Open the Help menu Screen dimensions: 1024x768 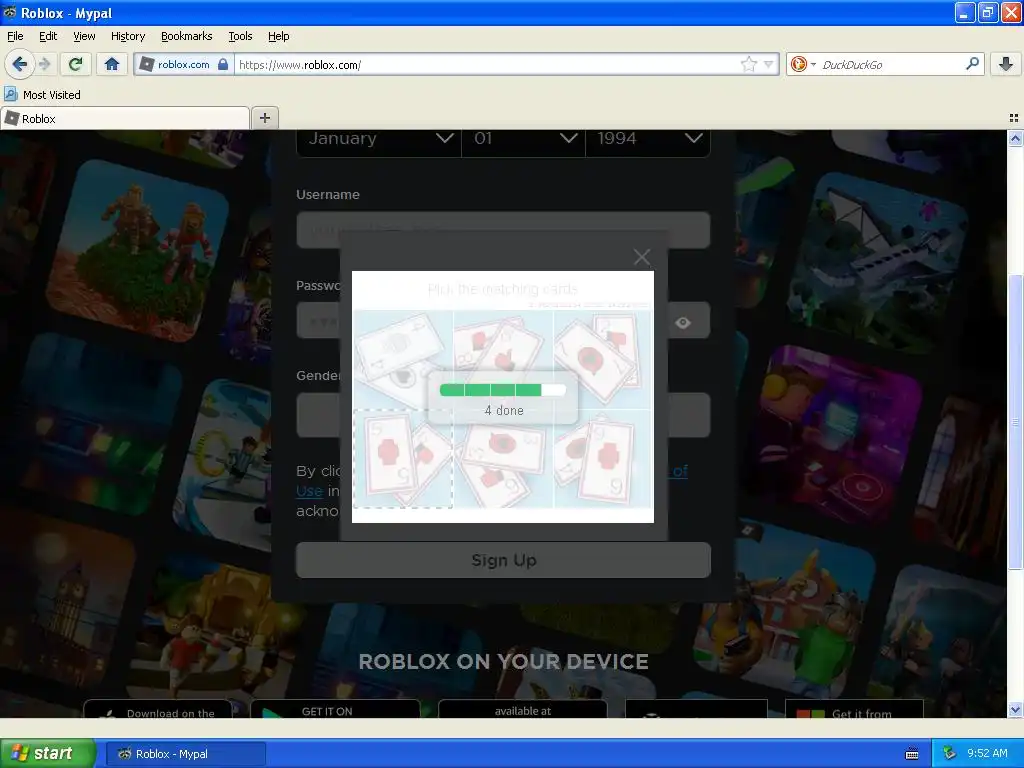point(278,36)
